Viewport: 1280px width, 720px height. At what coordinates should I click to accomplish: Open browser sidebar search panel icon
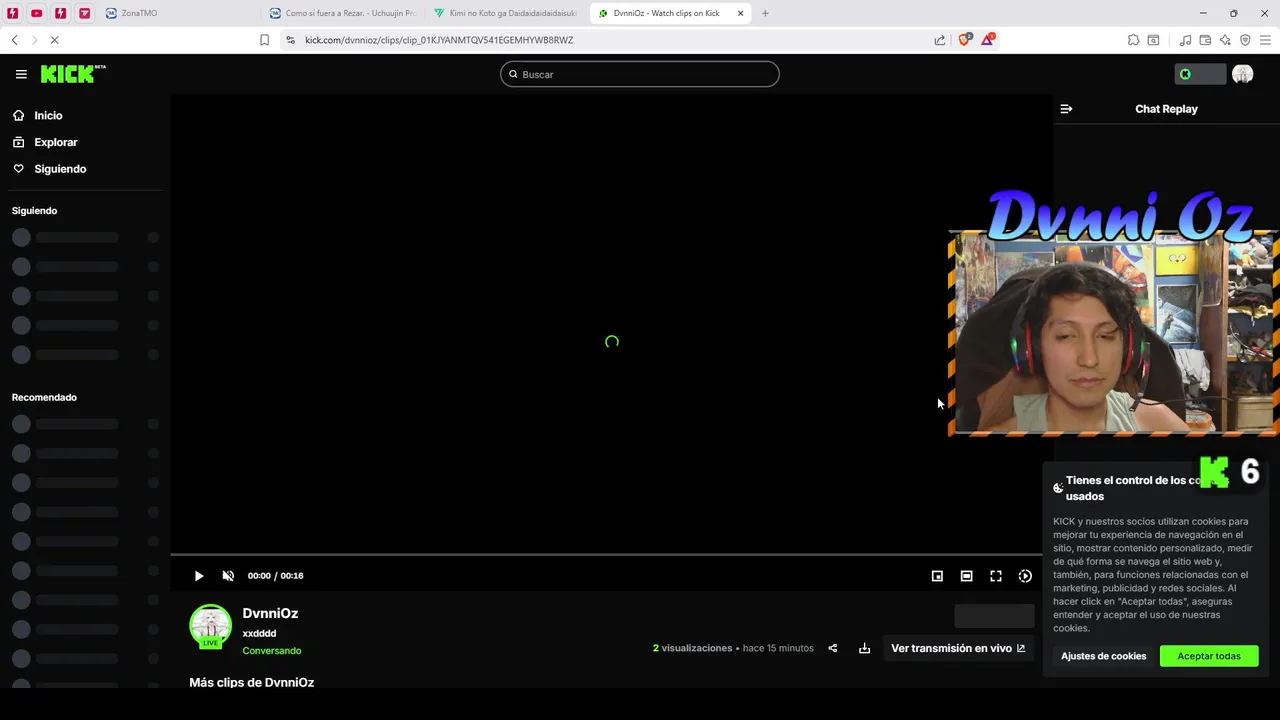1153,40
